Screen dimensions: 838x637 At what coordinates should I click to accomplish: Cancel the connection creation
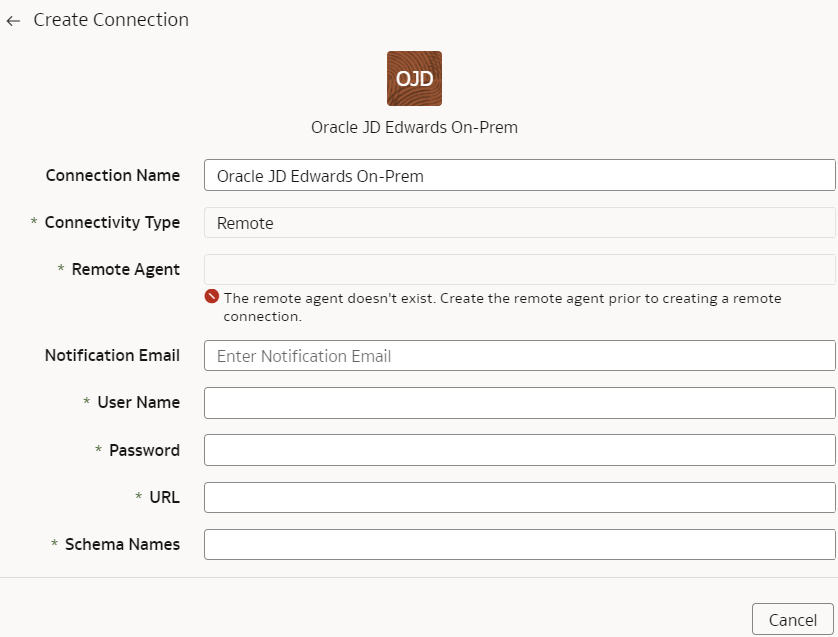click(x=793, y=619)
